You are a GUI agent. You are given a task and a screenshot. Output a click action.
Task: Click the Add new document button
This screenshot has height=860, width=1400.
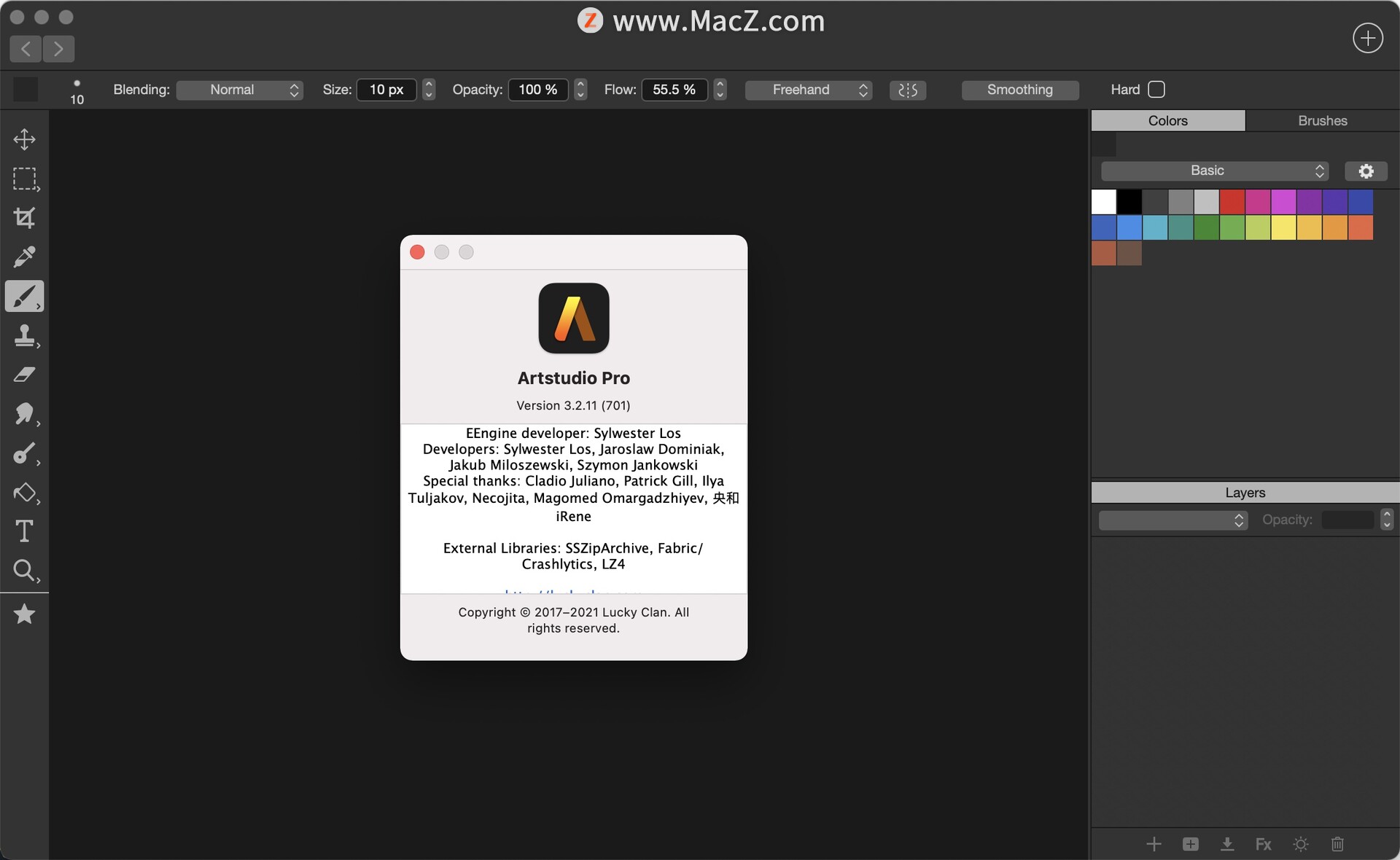tap(1367, 37)
